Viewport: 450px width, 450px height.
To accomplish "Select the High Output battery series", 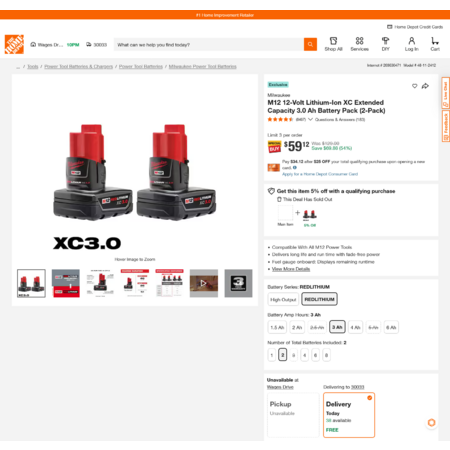I will pyautogui.click(x=283, y=299).
